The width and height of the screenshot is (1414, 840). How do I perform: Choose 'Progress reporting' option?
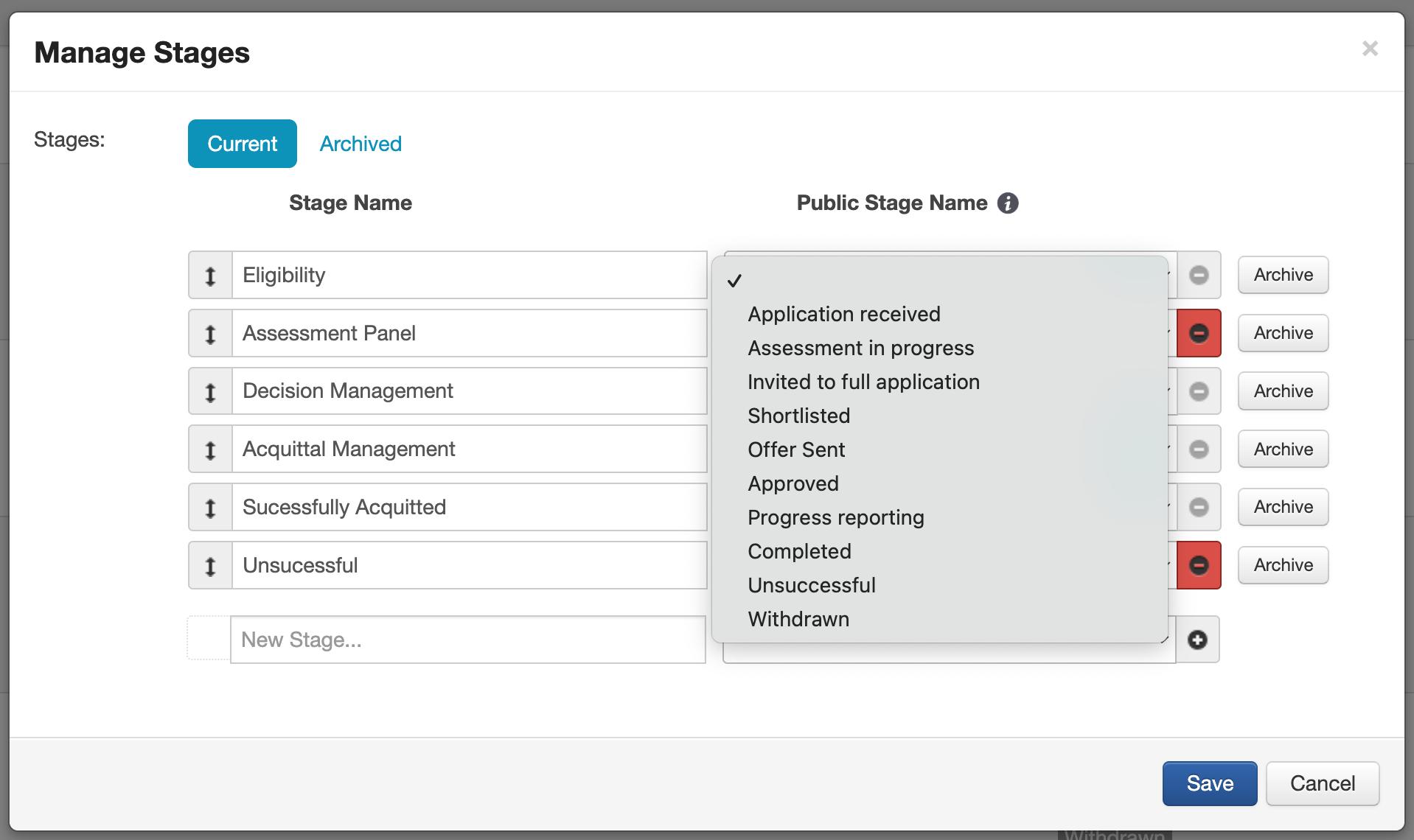click(835, 518)
